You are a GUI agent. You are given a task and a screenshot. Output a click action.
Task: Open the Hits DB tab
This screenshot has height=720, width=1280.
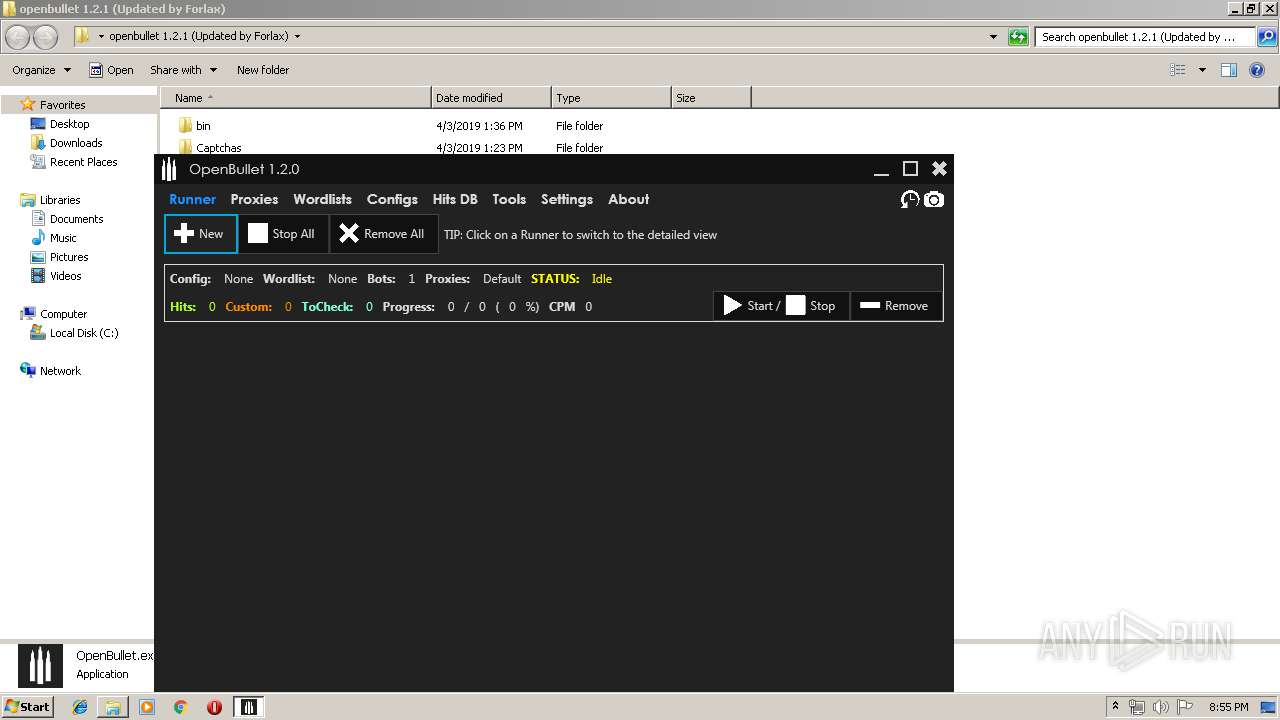coord(455,199)
